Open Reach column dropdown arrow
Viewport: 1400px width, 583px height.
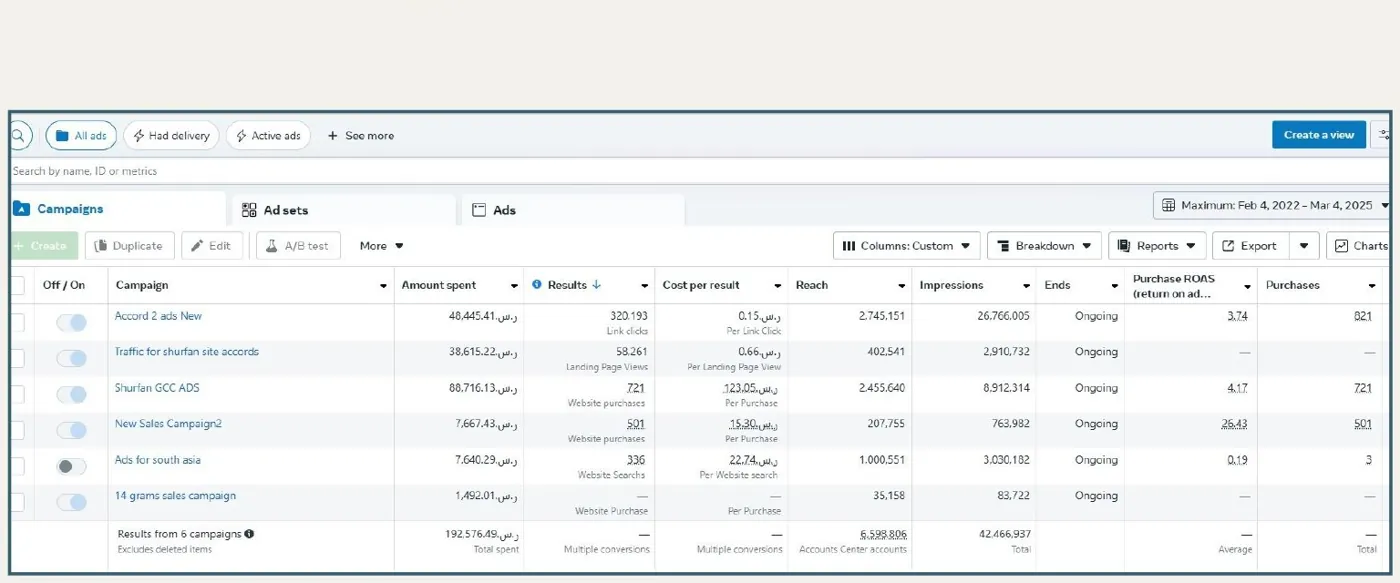click(x=901, y=286)
